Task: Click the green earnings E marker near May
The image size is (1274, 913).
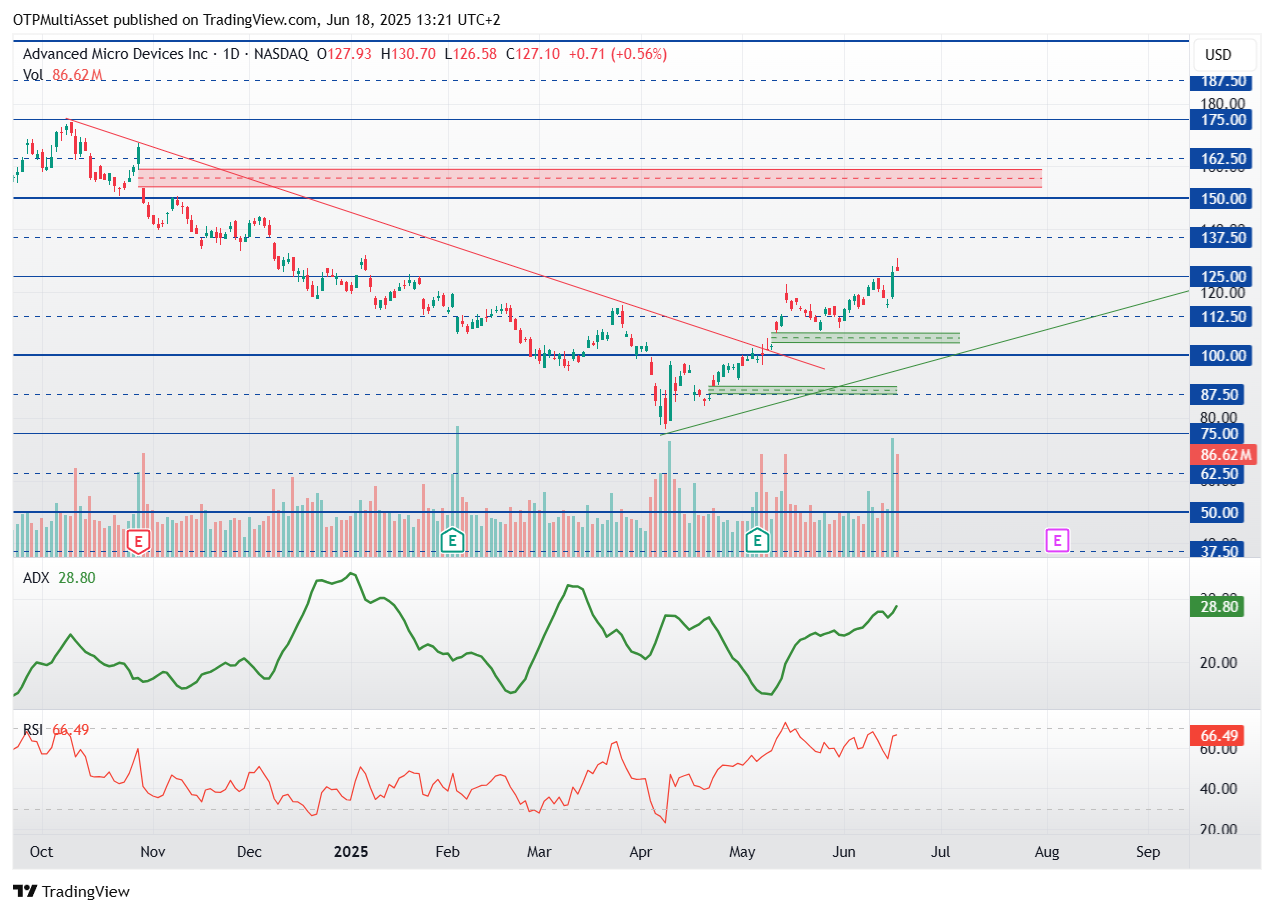Action: click(x=758, y=541)
